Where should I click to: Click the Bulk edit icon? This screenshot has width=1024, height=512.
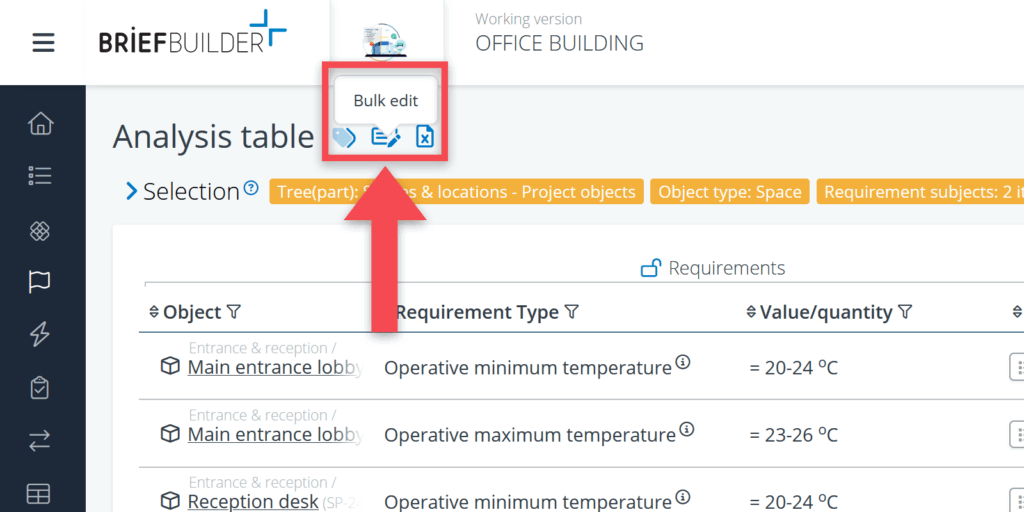tap(385, 138)
